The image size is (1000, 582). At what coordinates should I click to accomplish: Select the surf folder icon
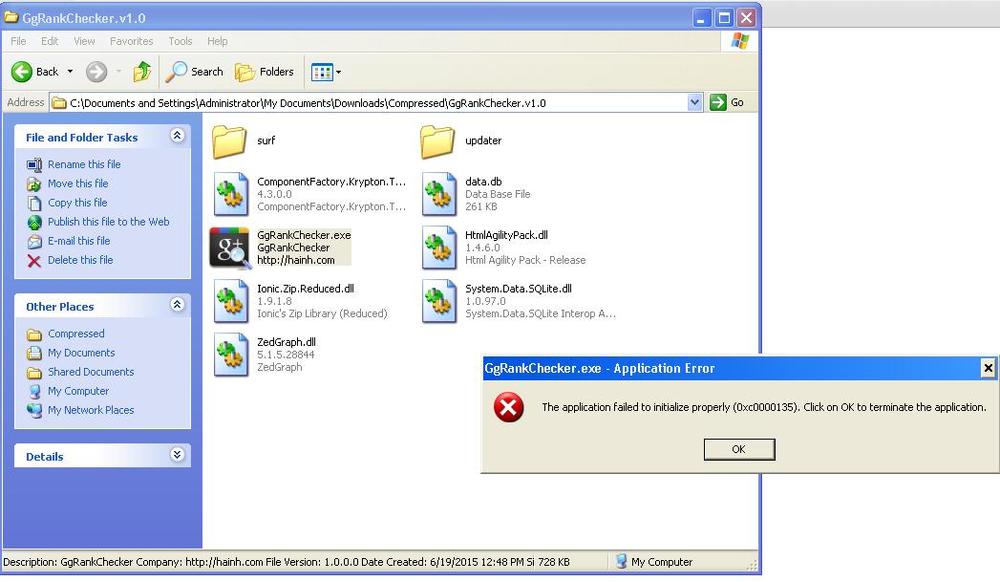[x=229, y=141]
